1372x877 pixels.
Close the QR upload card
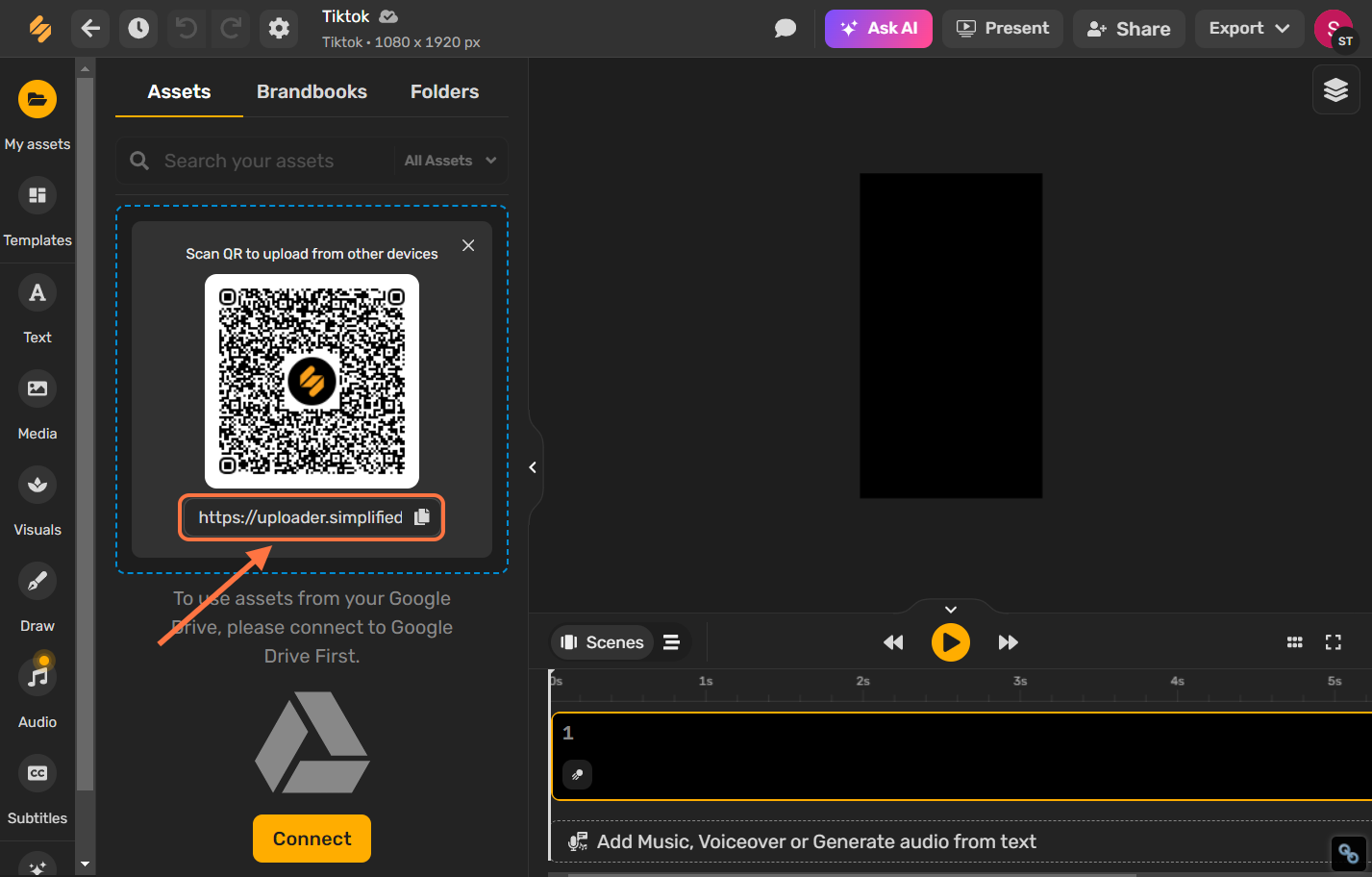[468, 245]
